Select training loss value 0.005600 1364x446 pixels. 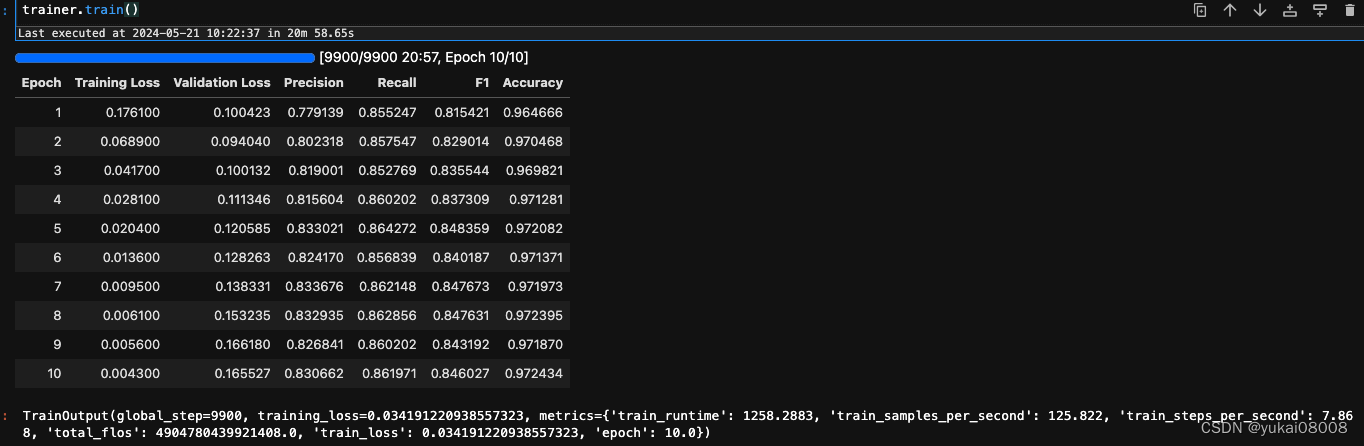tap(131, 344)
